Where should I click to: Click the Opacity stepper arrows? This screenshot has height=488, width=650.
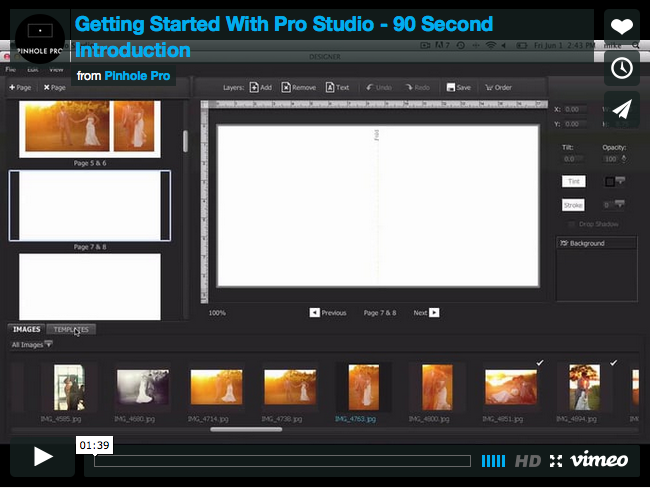pos(624,159)
